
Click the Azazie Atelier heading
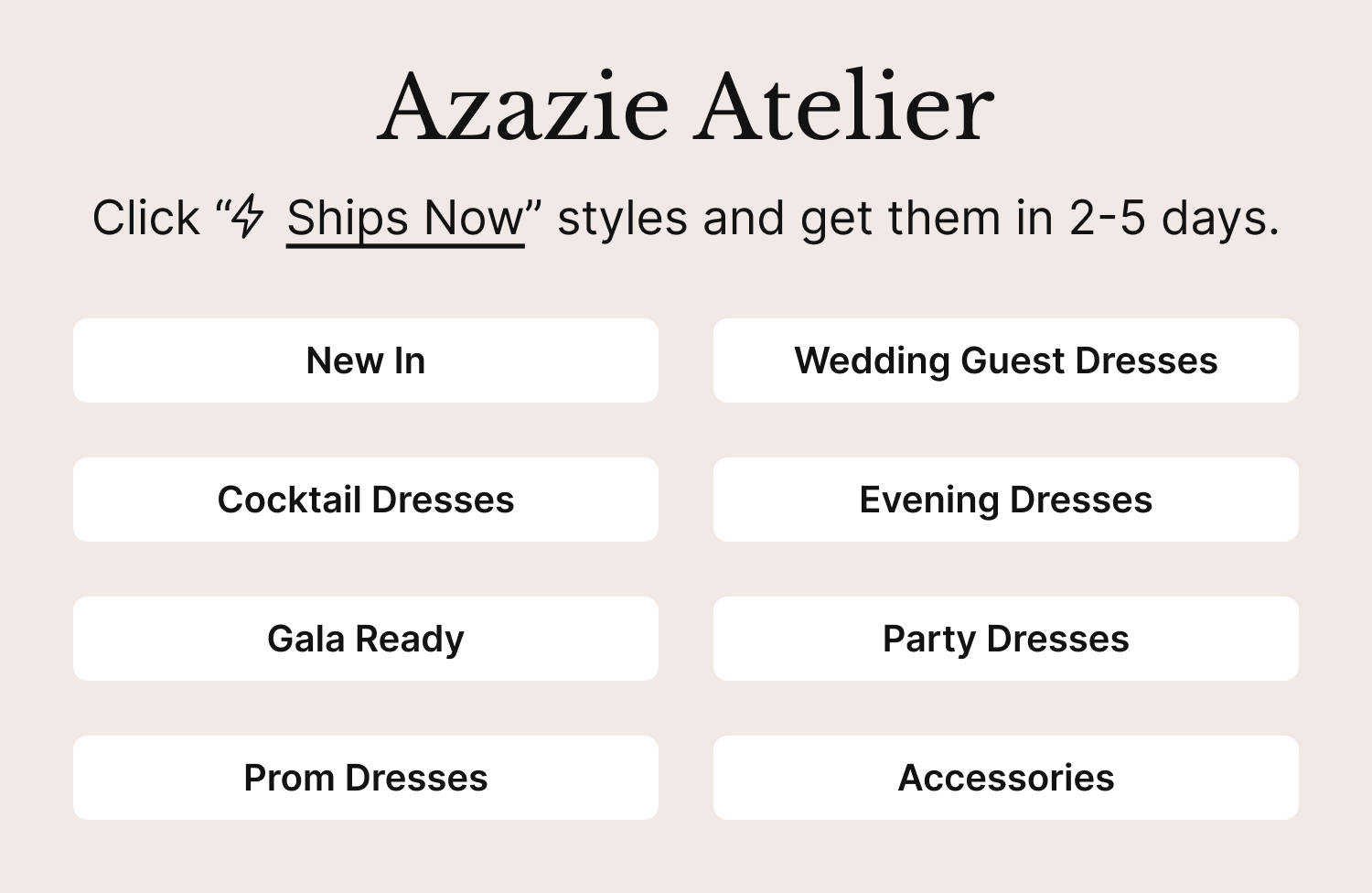685,106
